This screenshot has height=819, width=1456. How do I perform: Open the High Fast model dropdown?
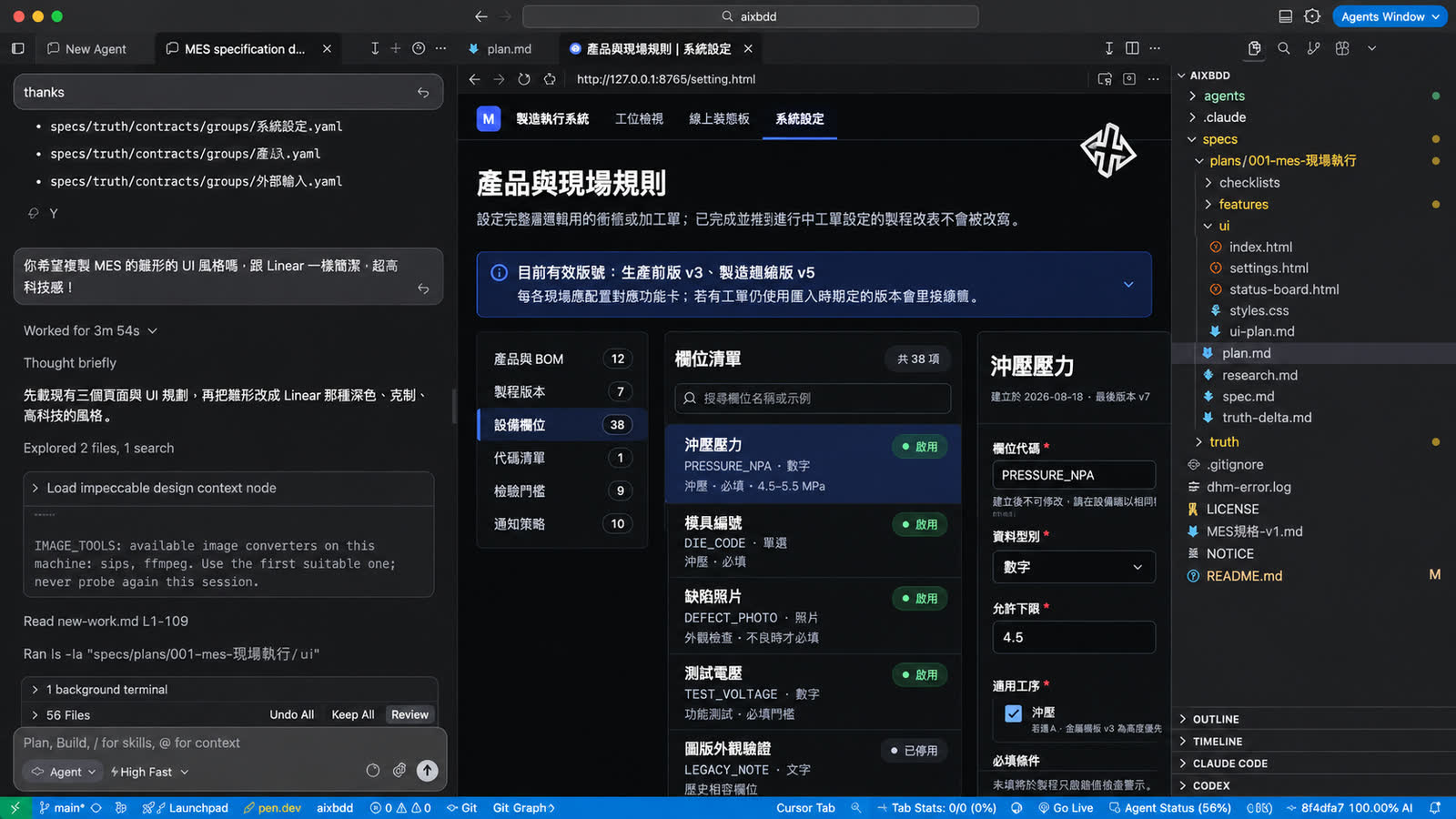150,772
